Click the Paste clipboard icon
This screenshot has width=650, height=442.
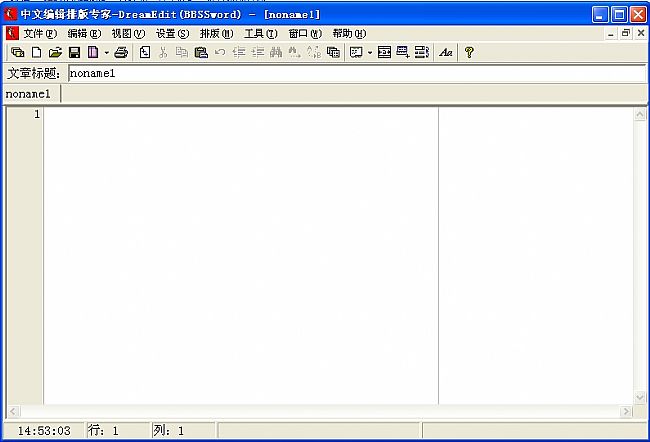[x=201, y=52]
